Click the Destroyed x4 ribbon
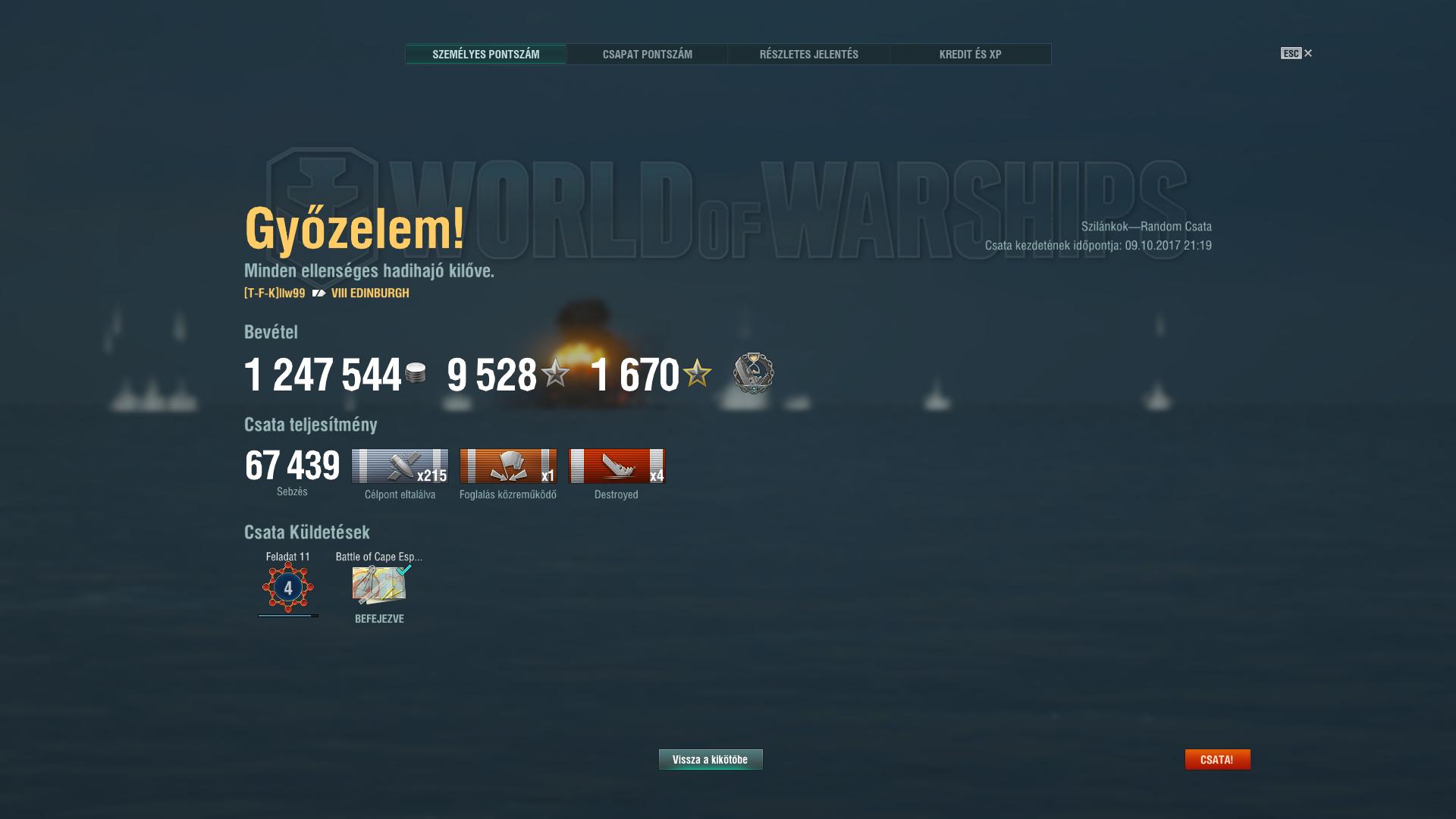The width and height of the screenshot is (1456, 819). [x=617, y=466]
